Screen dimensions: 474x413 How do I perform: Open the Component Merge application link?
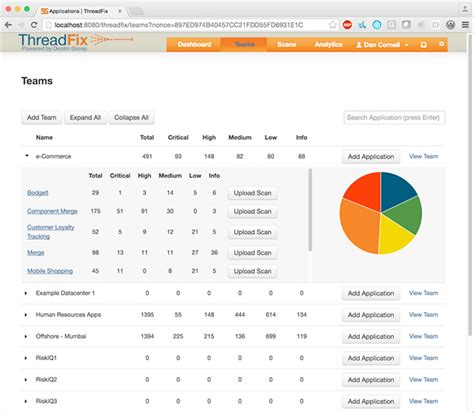point(52,211)
